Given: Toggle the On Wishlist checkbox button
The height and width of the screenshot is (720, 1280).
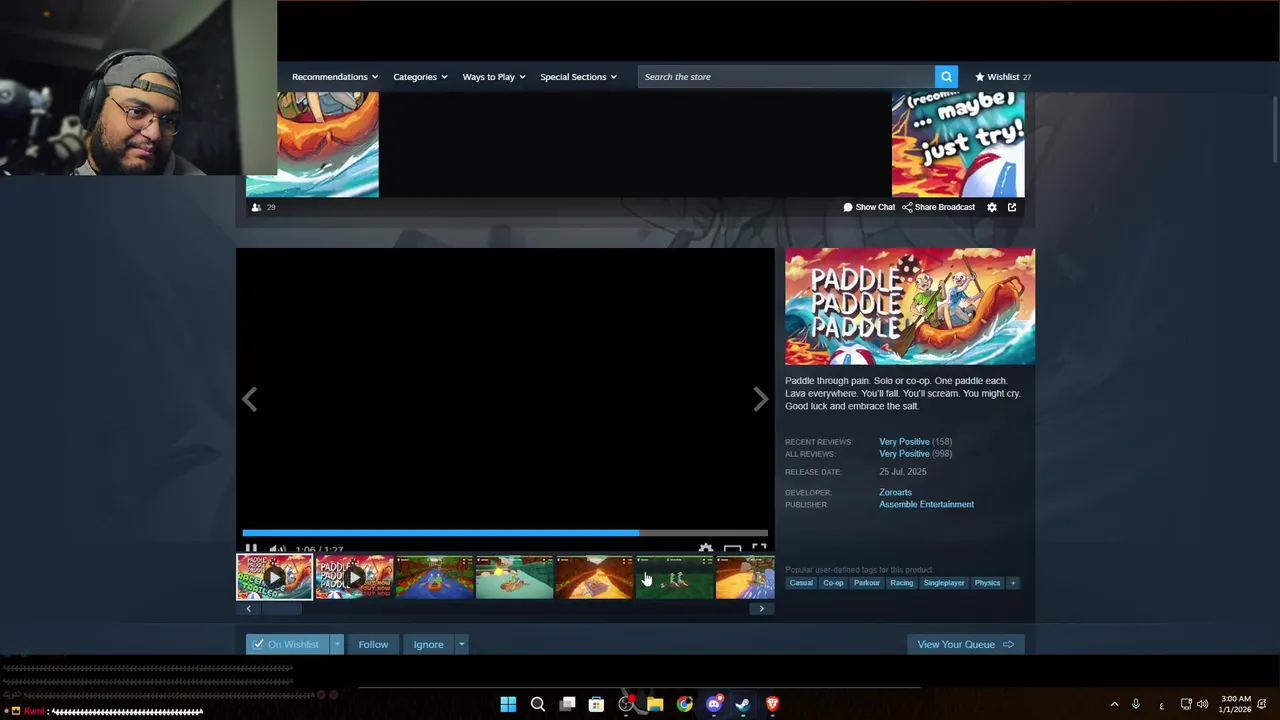Looking at the screenshot, I should click(287, 644).
